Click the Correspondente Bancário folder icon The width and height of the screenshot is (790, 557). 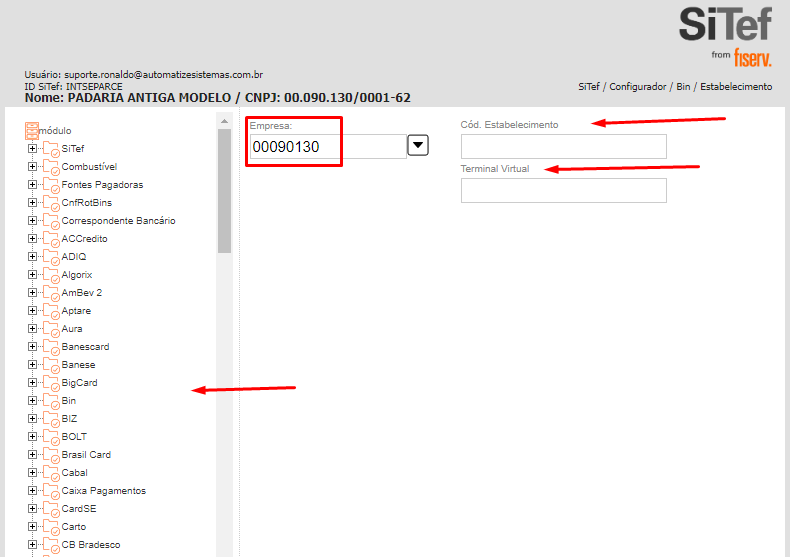click(51, 221)
